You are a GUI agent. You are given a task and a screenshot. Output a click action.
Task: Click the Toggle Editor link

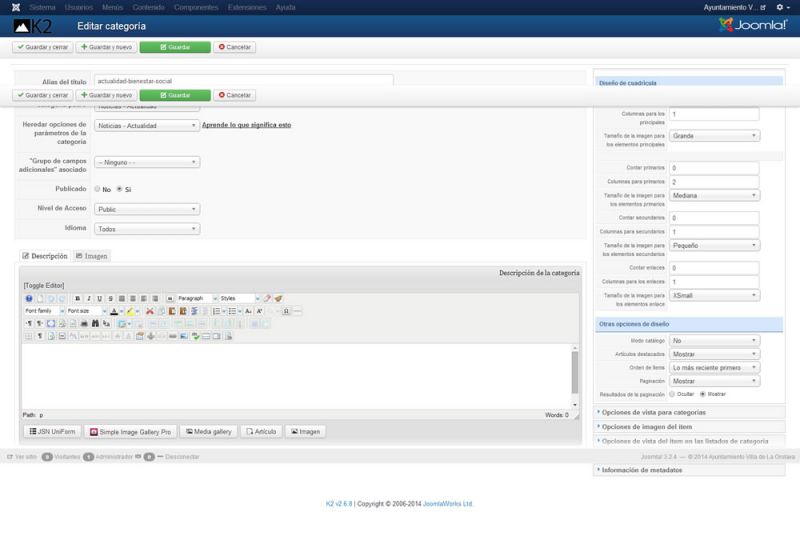click(44, 285)
